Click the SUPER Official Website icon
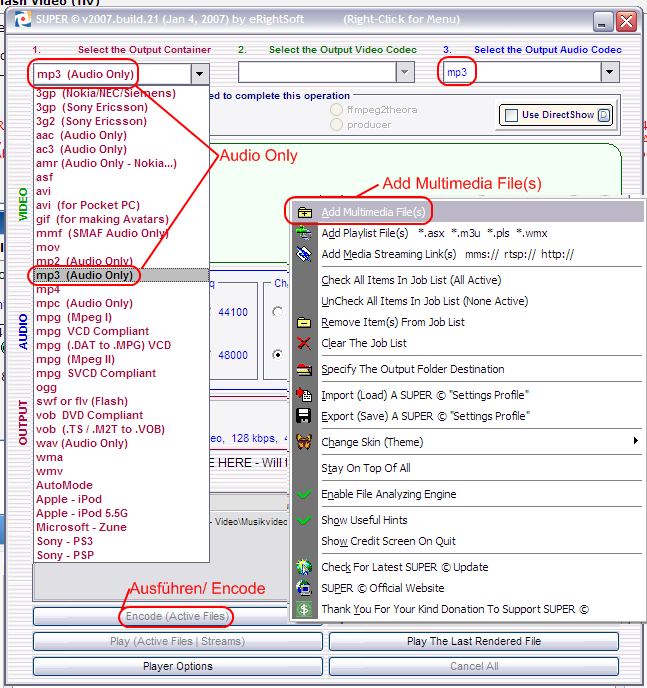This screenshot has width=647, height=688. click(x=304, y=588)
